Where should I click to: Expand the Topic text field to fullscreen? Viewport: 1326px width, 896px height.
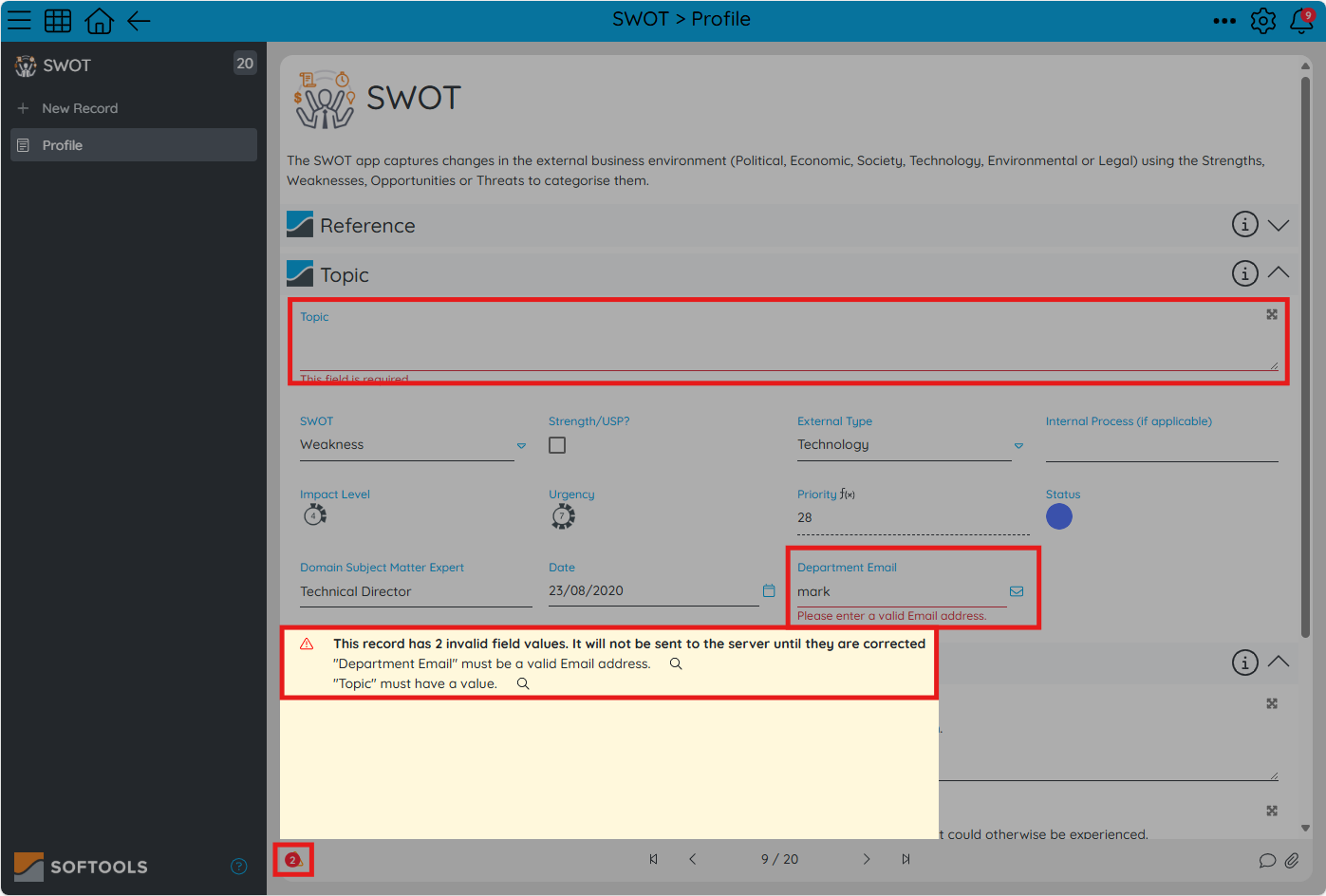click(1272, 314)
